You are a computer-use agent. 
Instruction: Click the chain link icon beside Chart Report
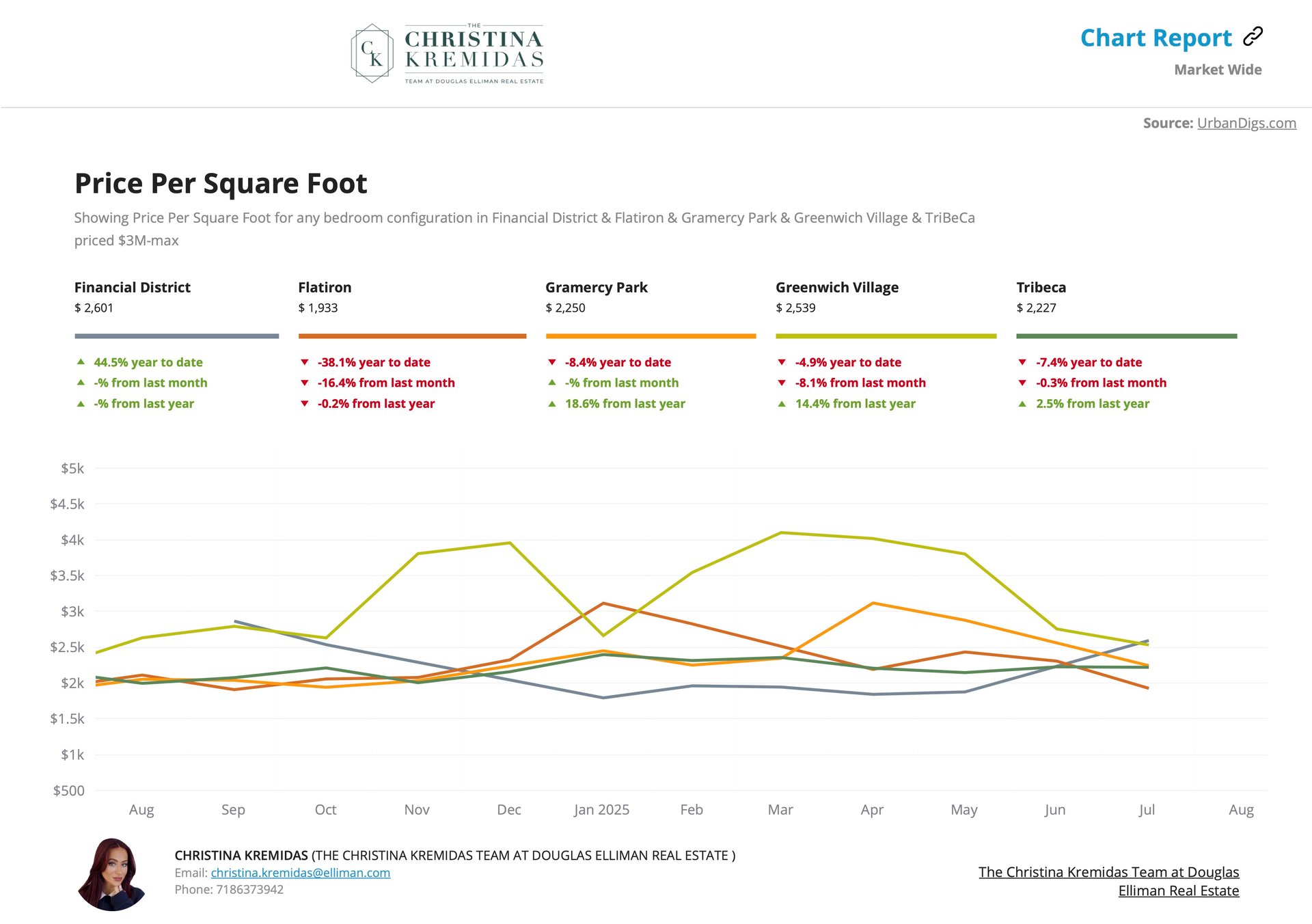click(1253, 36)
